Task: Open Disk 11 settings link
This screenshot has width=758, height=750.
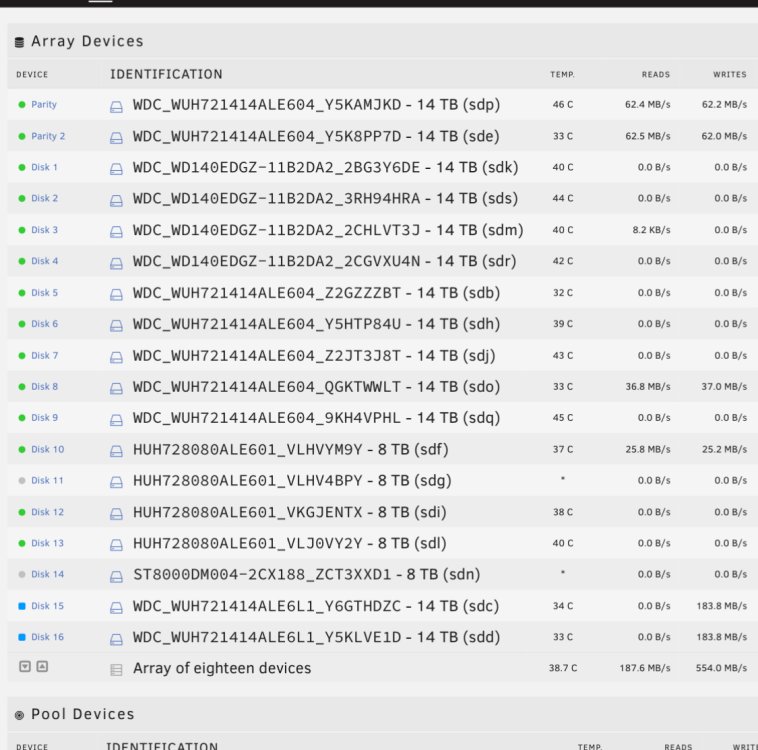Action: 47,481
